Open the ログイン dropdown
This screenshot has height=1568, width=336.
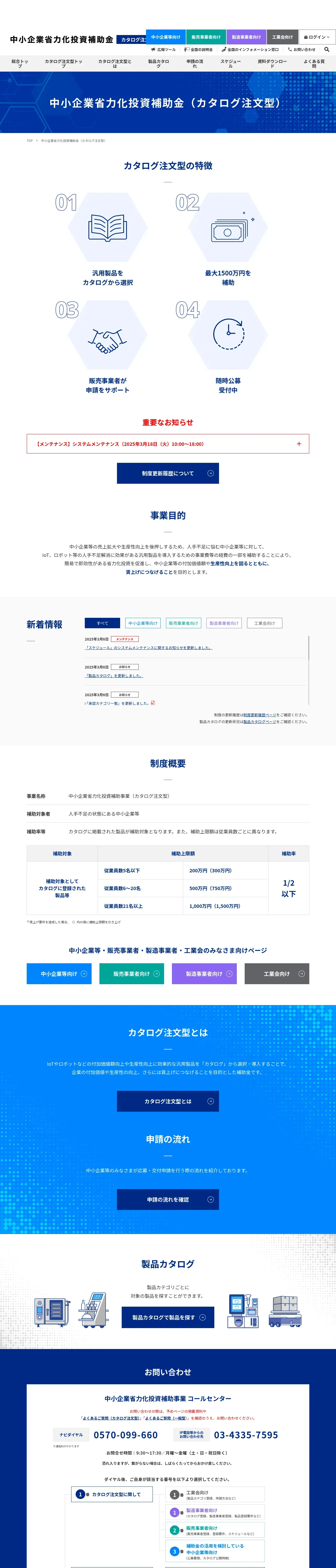317,37
